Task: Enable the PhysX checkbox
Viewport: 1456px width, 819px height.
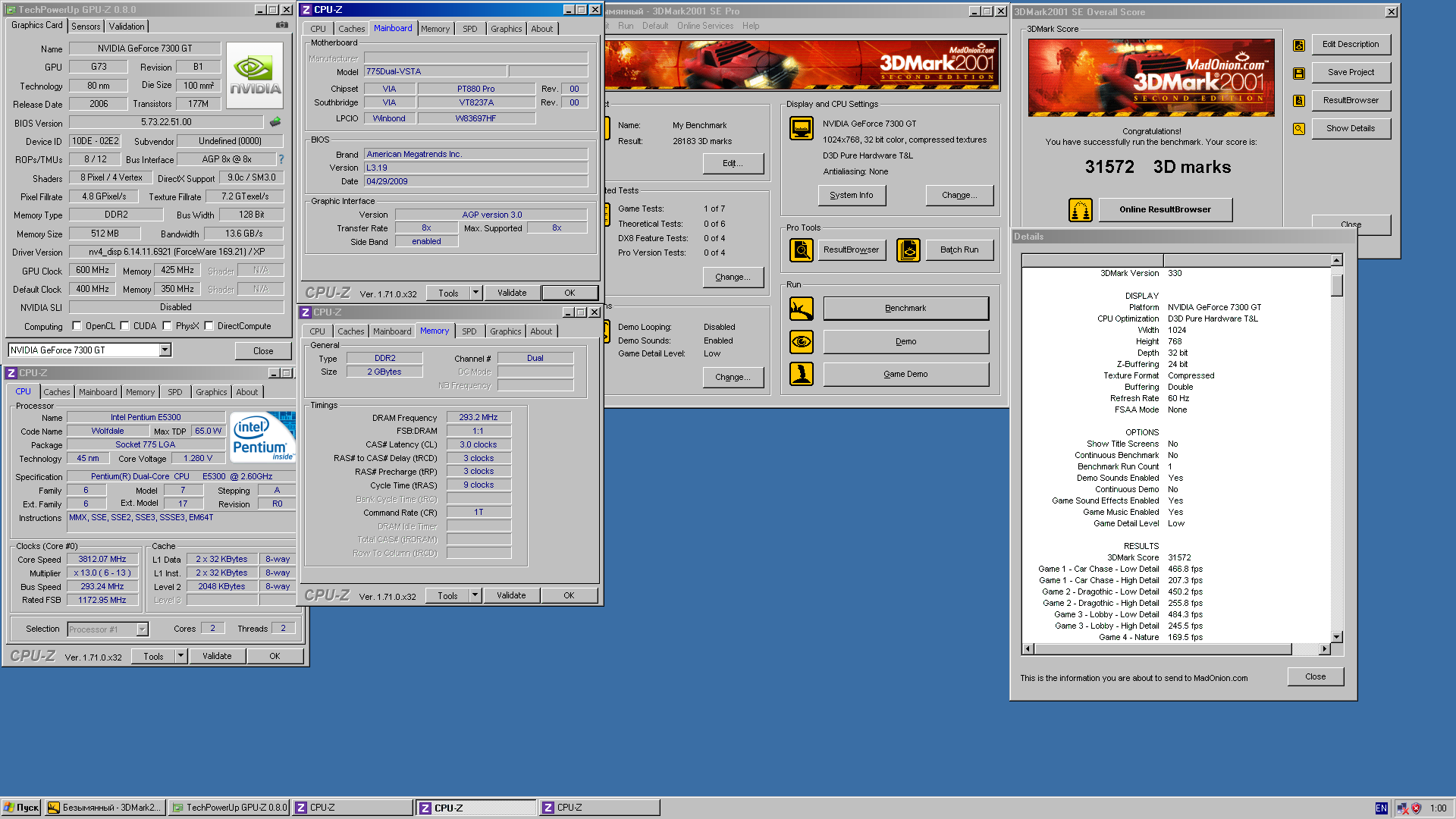Action: [167, 326]
